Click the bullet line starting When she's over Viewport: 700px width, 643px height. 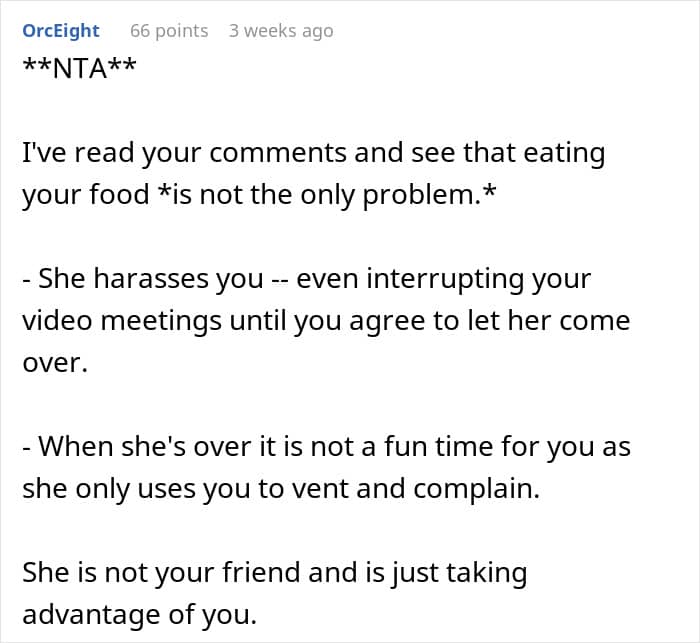click(x=326, y=447)
